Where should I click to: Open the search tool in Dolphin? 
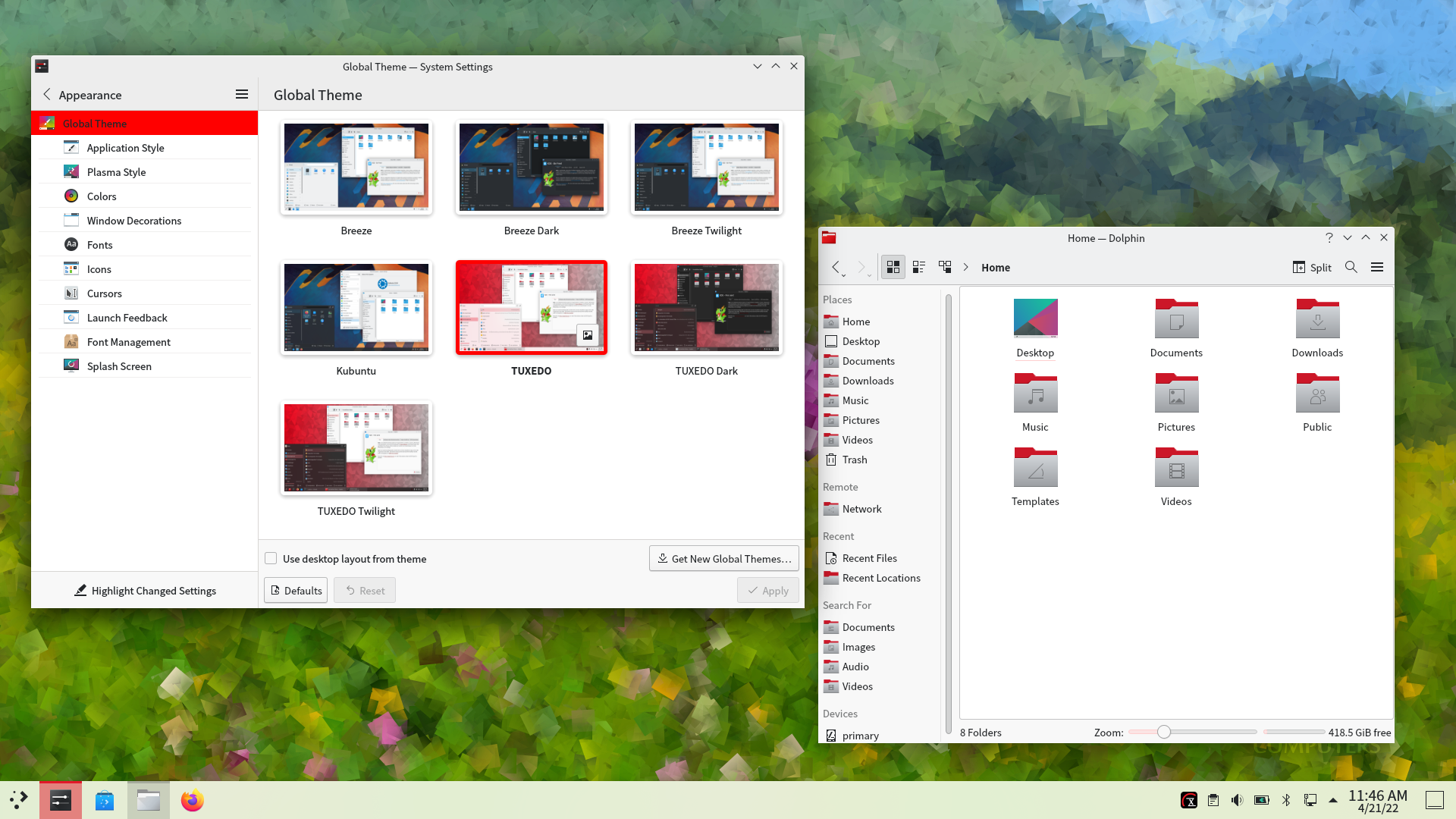click(x=1351, y=267)
